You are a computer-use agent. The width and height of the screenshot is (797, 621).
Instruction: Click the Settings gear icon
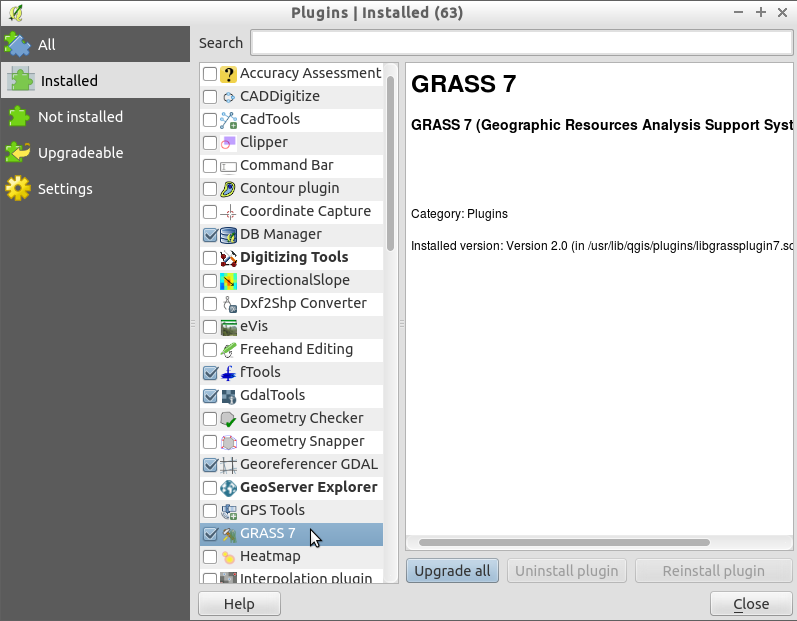click(x=18, y=189)
